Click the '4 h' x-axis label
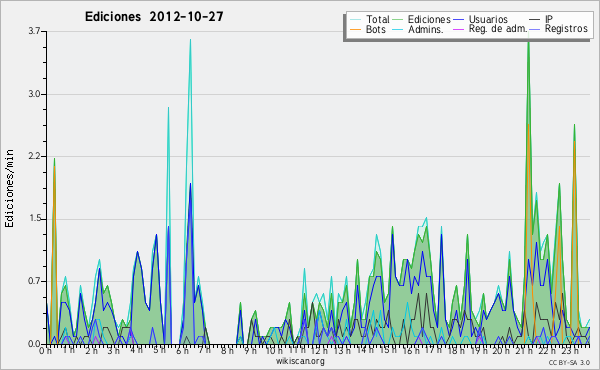The image size is (600, 370). click(137, 350)
